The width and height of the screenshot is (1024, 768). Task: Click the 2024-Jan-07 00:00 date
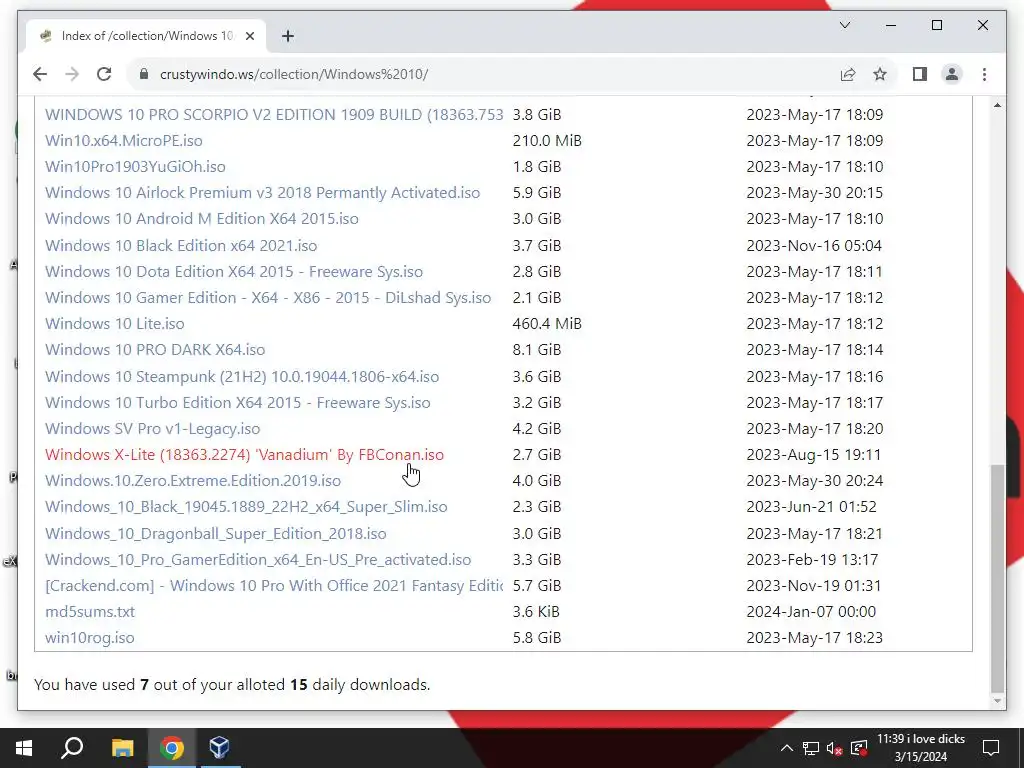811,612
